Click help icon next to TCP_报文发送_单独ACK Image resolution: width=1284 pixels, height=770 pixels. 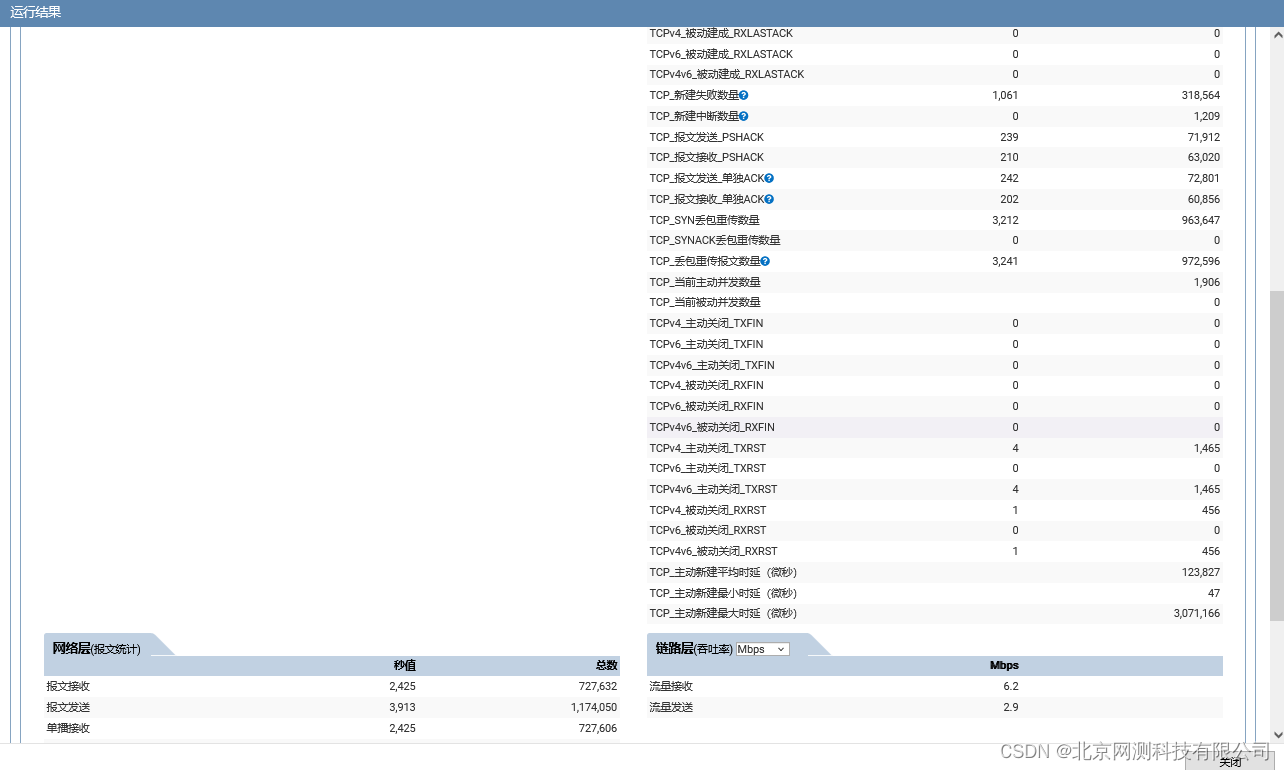pos(769,178)
